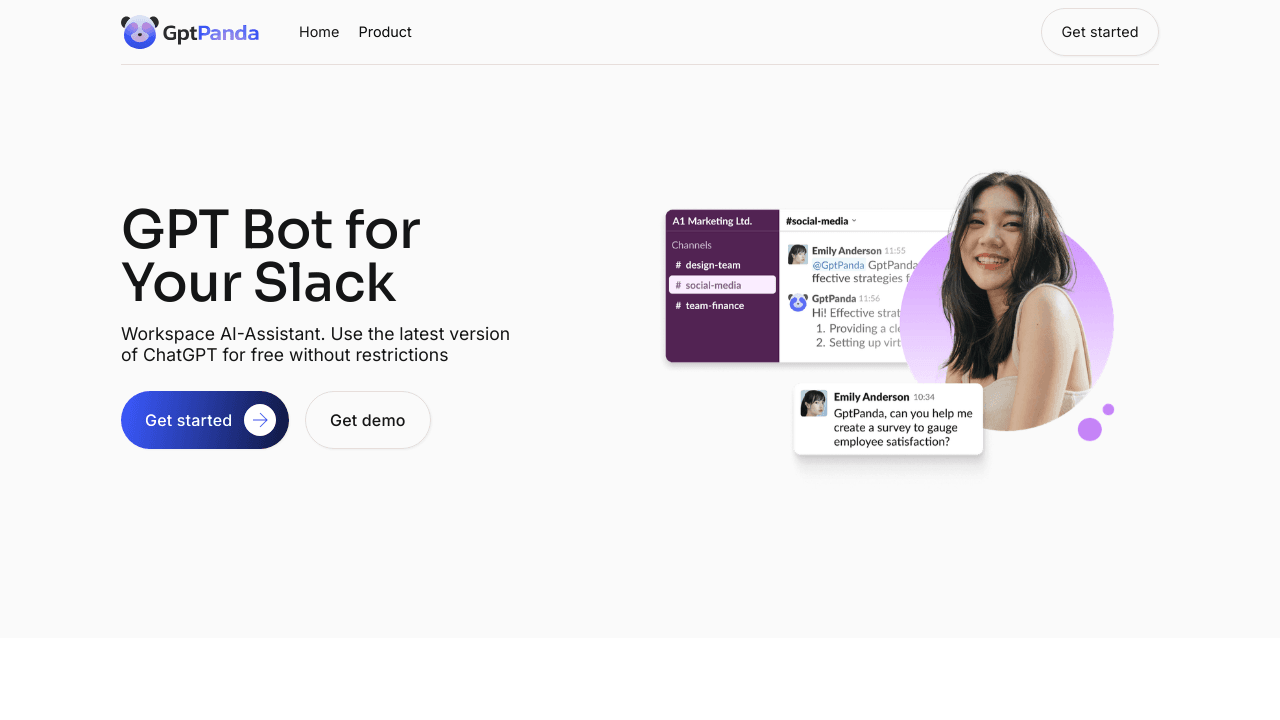Click the panda avatar beside GptPanda's message
Image resolution: width=1280 pixels, height=720 pixels.
tap(797, 302)
